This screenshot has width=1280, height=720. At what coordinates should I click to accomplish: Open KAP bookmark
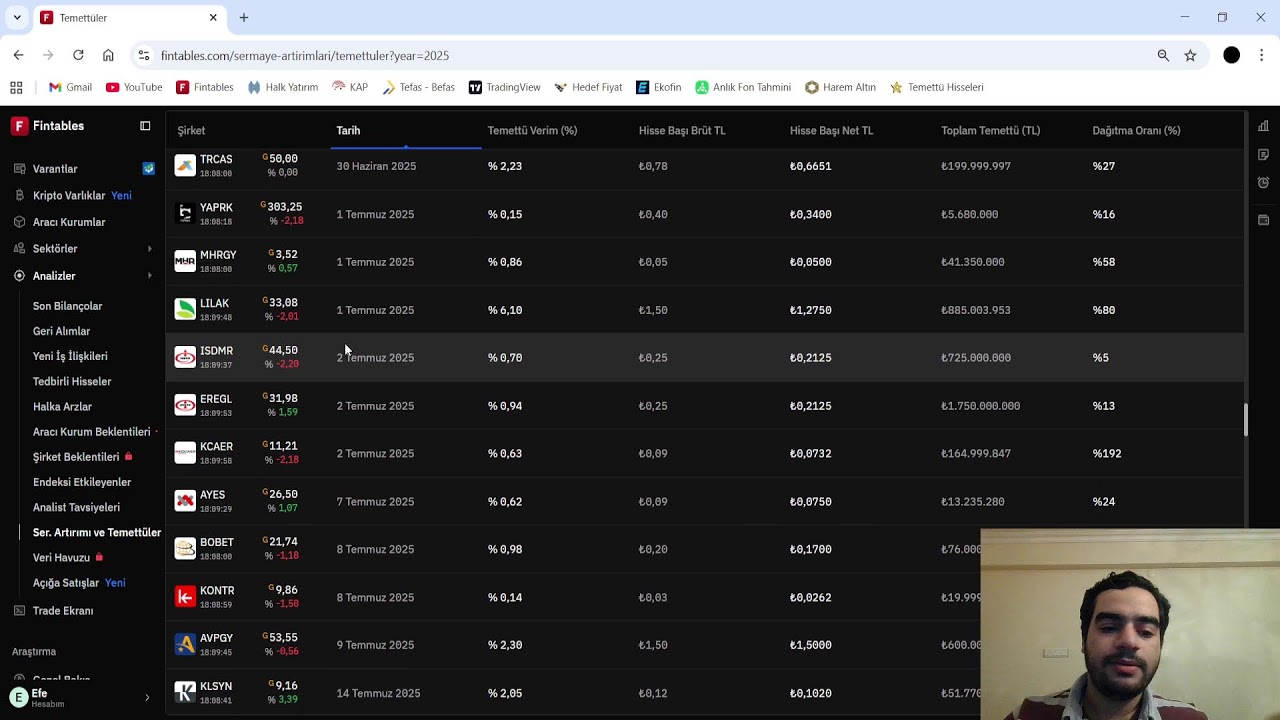[350, 87]
